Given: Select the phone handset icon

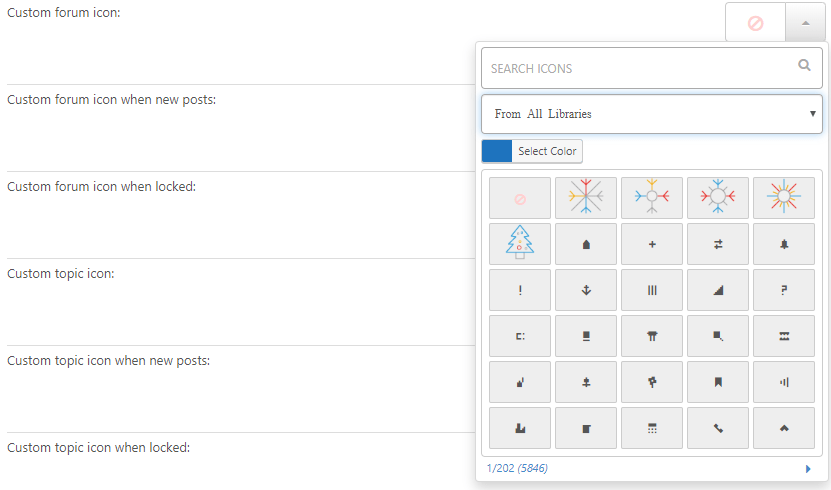Looking at the screenshot, I should pos(718,428).
